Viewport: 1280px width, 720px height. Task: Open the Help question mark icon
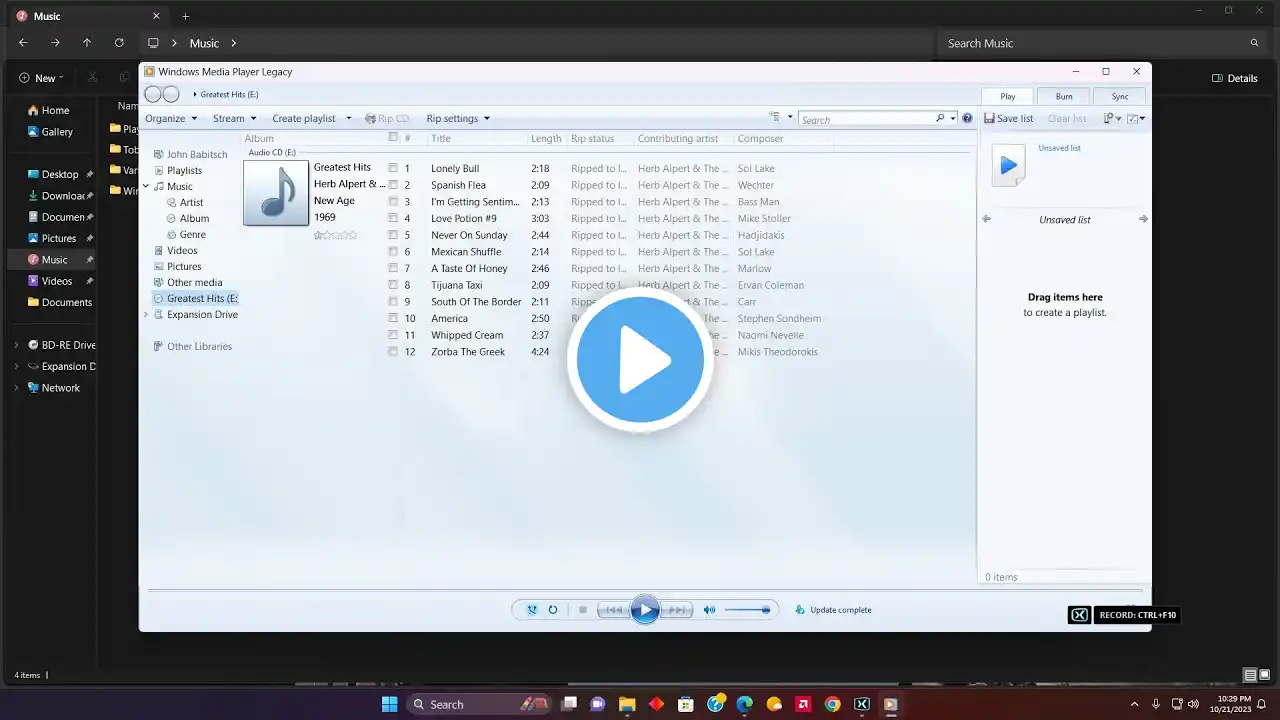(x=967, y=118)
